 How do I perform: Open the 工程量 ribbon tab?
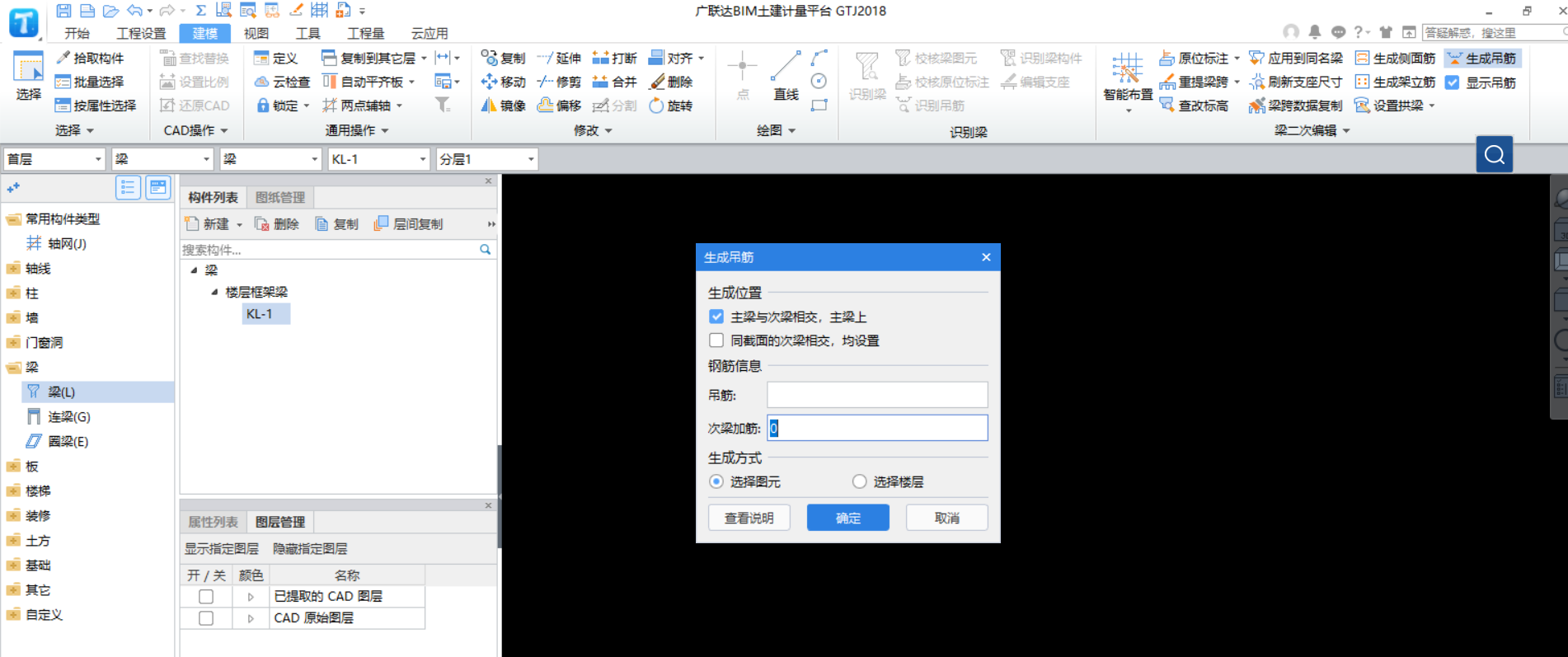pyautogui.click(x=366, y=33)
